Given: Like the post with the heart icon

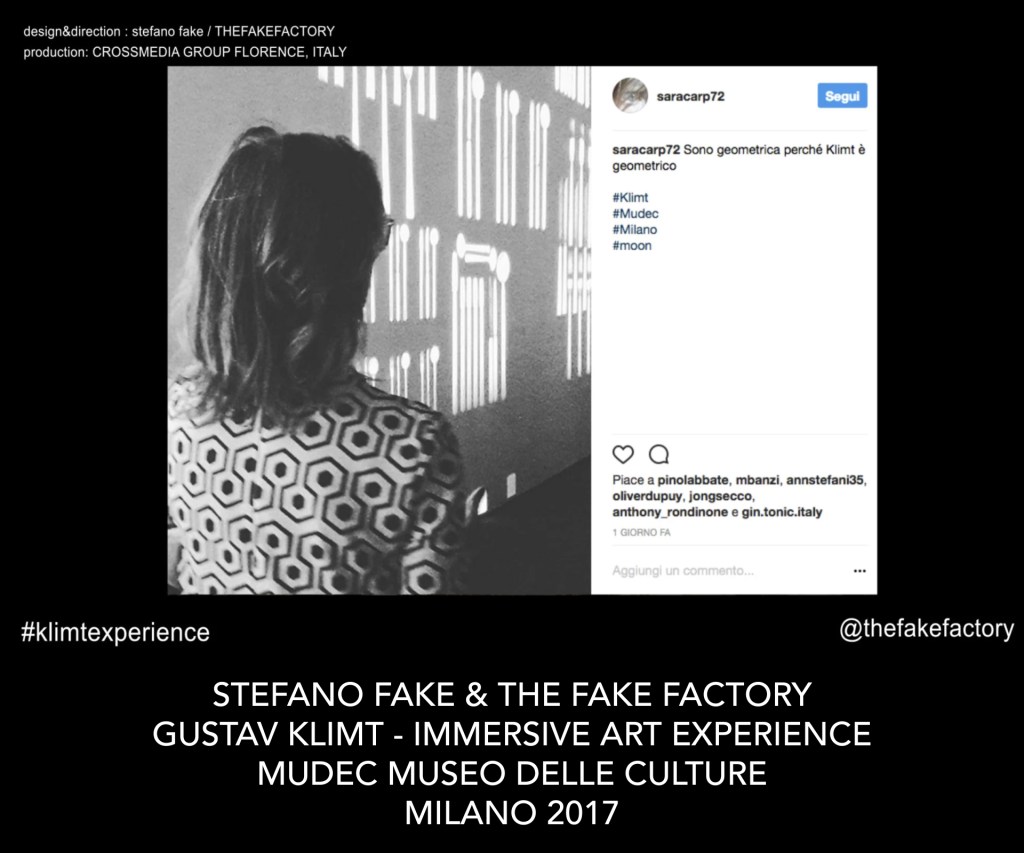Looking at the screenshot, I should pos(623,454).
